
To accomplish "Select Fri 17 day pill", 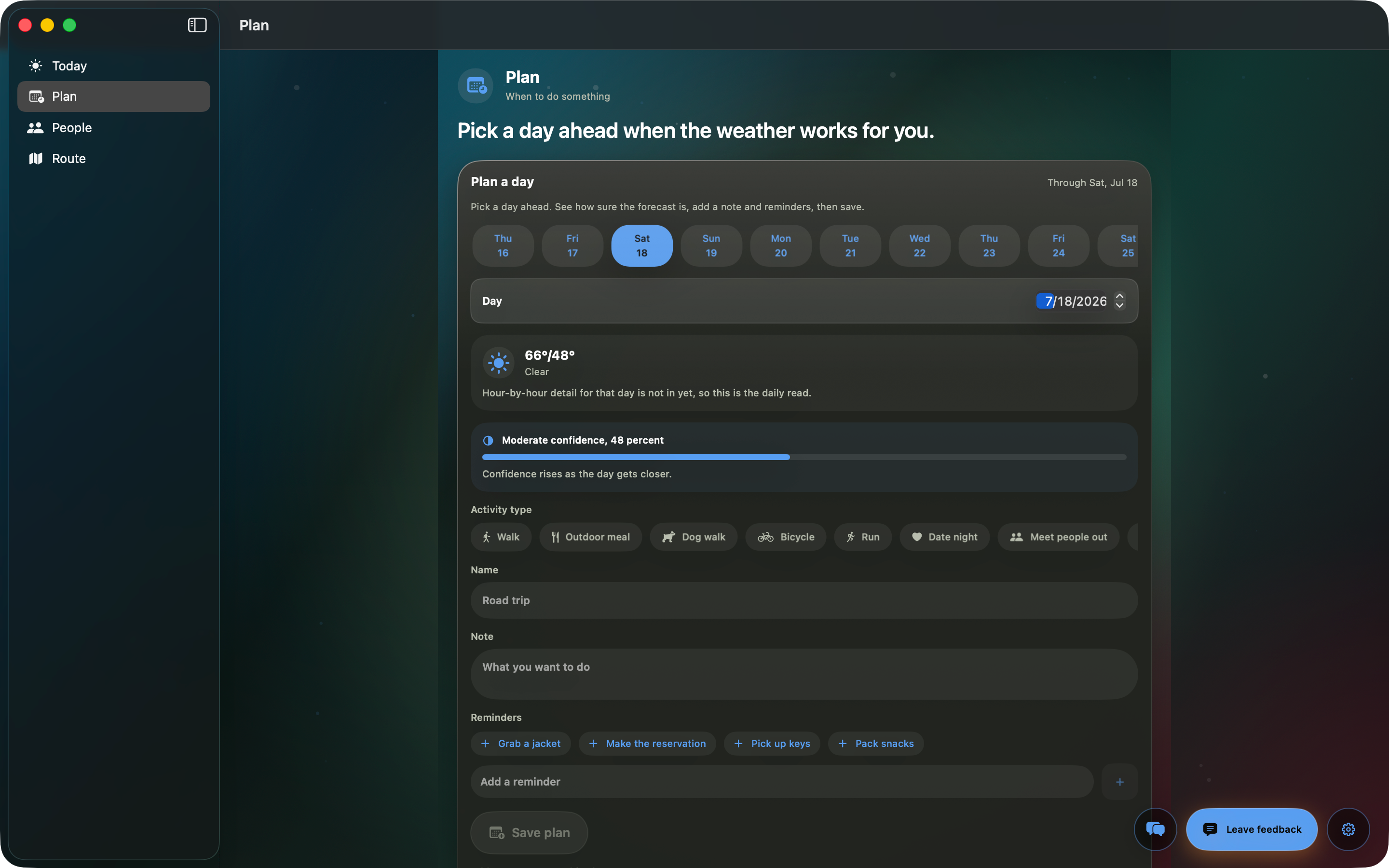I will (572, 246).
